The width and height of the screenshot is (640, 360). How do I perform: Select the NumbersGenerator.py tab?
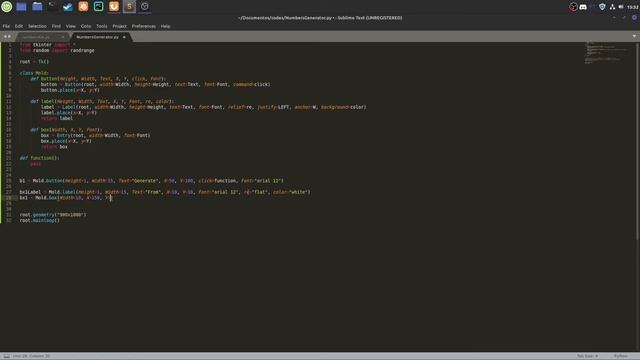97,37
